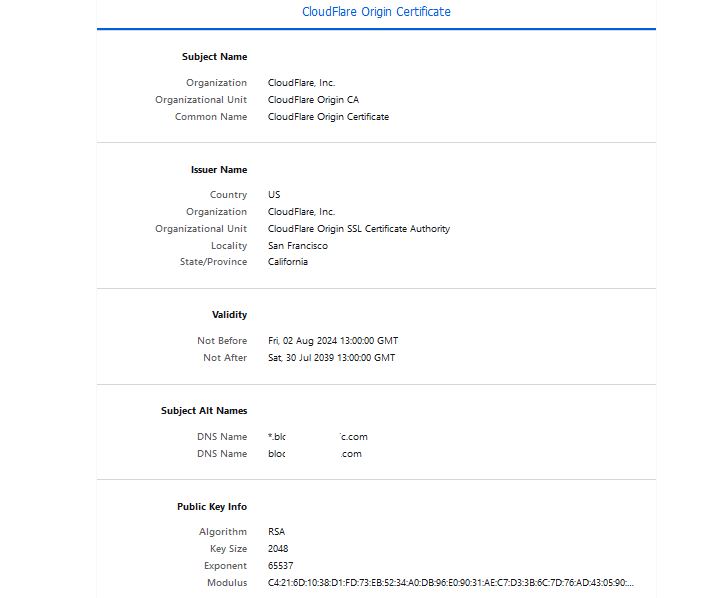Click the Modulus hex value 'C4:21:6D...'
The width and height of the screenshot is (712, 598).
pyautogui.click(x=450, y=583)
